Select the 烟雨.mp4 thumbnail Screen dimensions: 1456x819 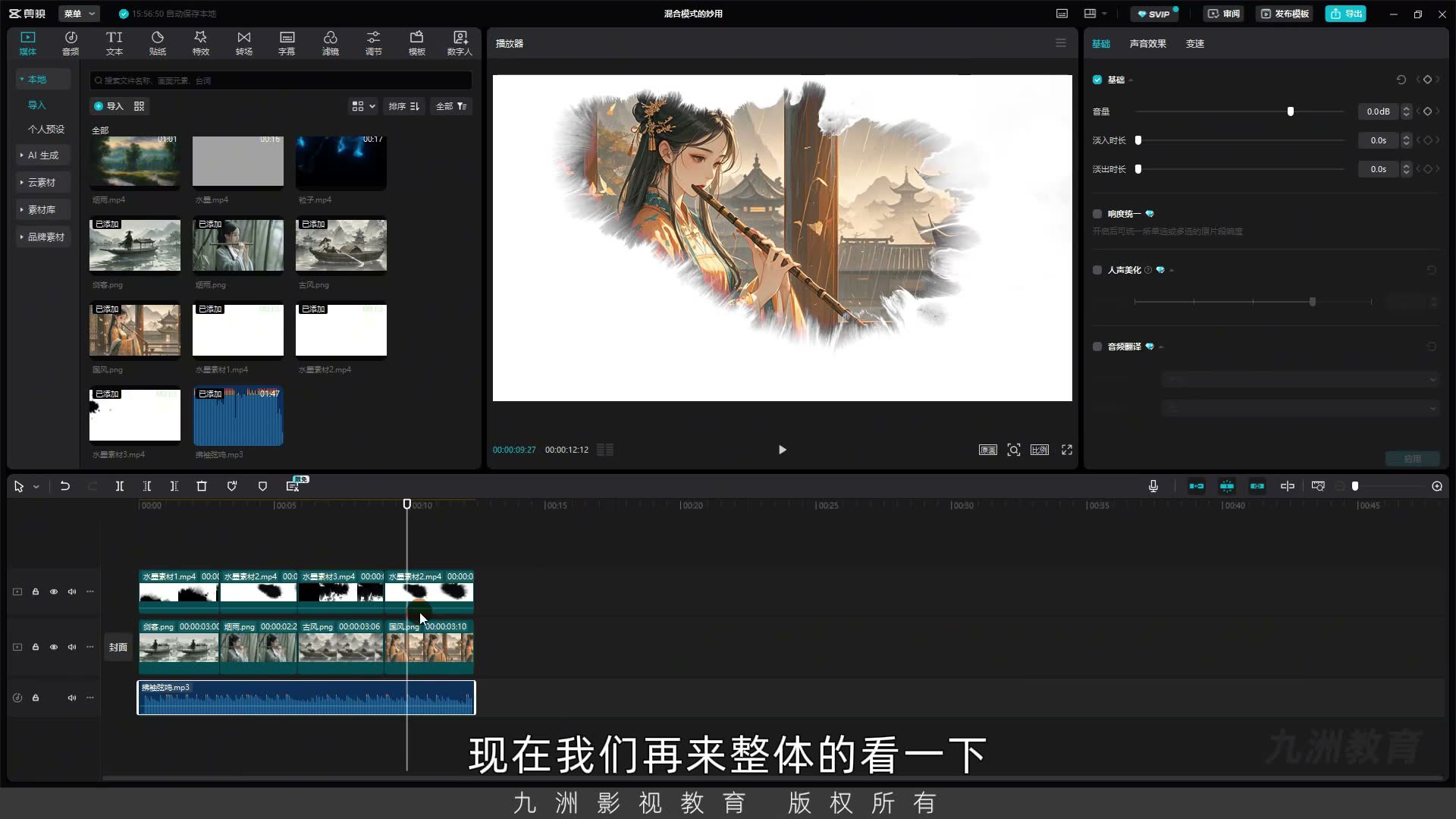(135, 162)
